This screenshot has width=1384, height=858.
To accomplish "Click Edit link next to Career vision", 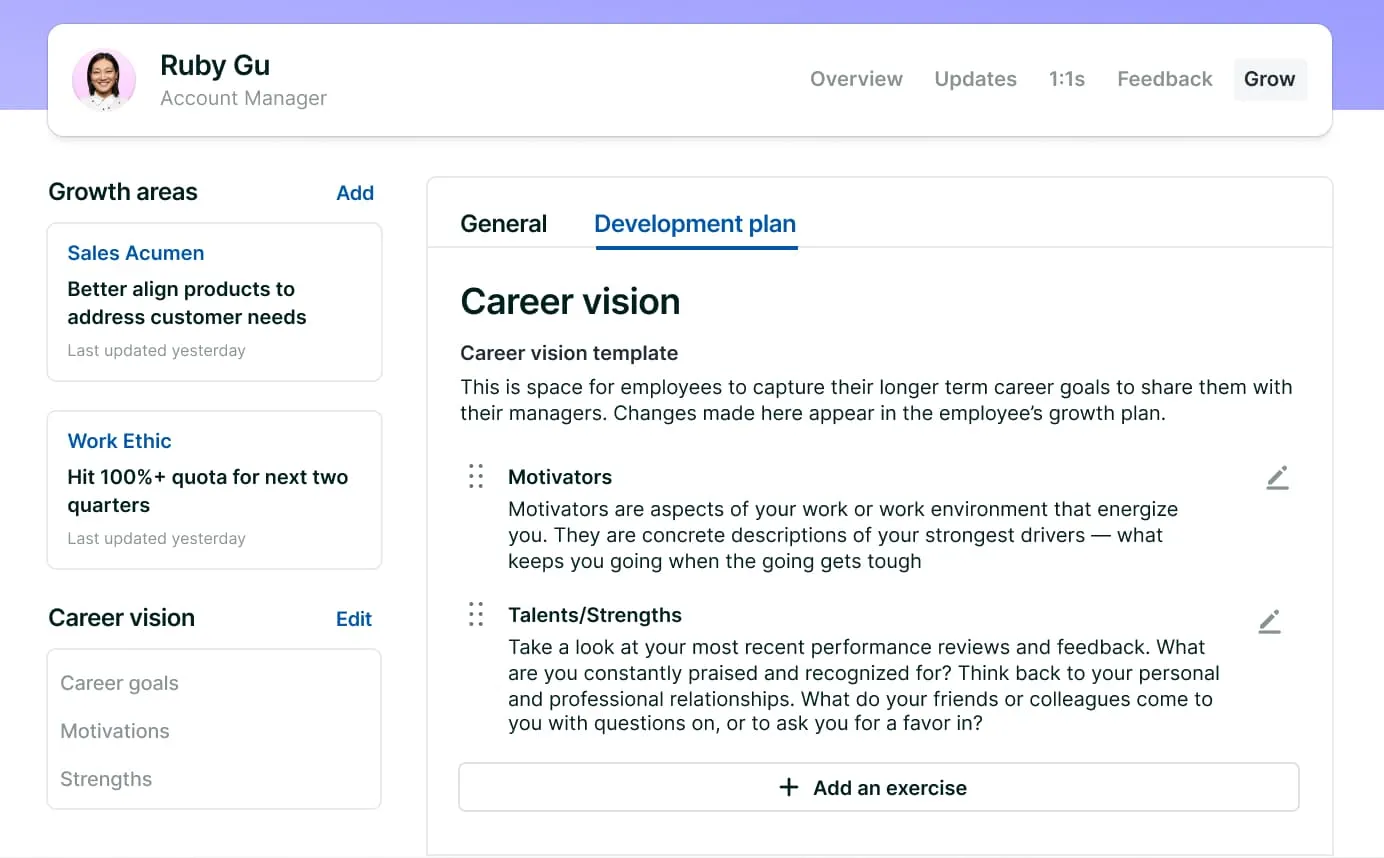I will [x=354, y=619].
